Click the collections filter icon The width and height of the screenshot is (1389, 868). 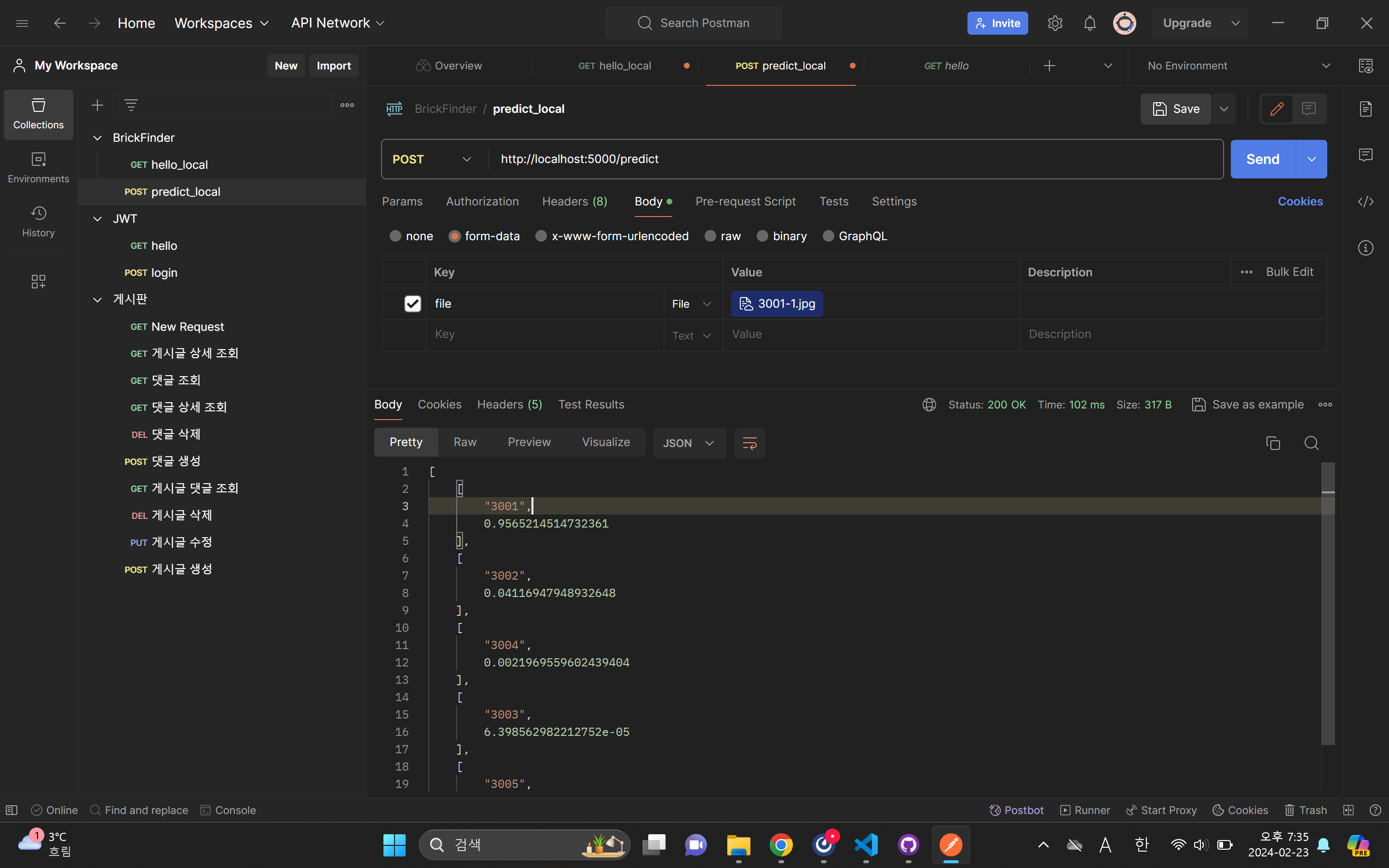coord(131,105)
